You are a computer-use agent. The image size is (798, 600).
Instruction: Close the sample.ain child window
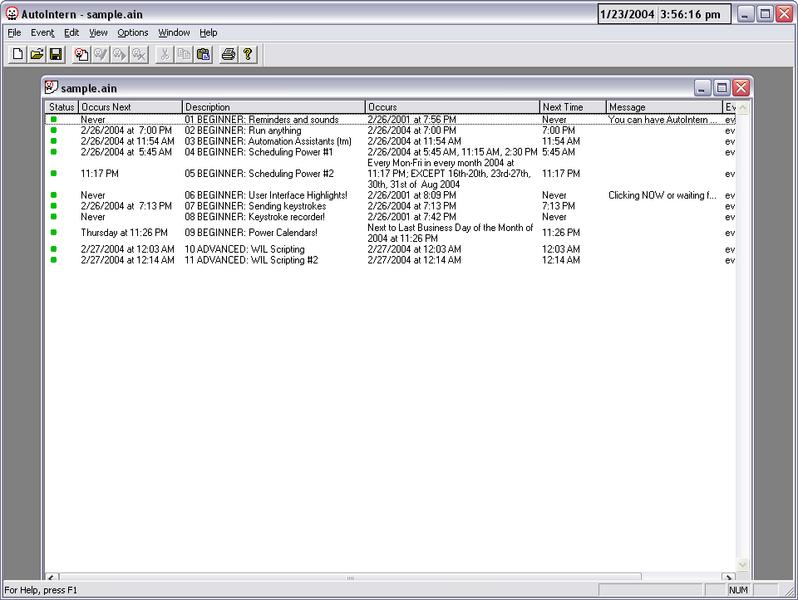click(741, 88)
